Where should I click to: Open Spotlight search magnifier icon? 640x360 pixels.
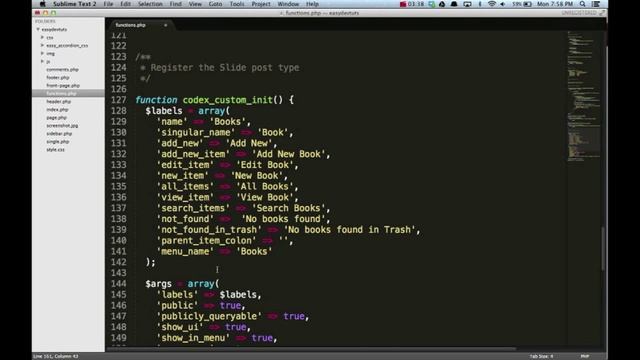582,4
